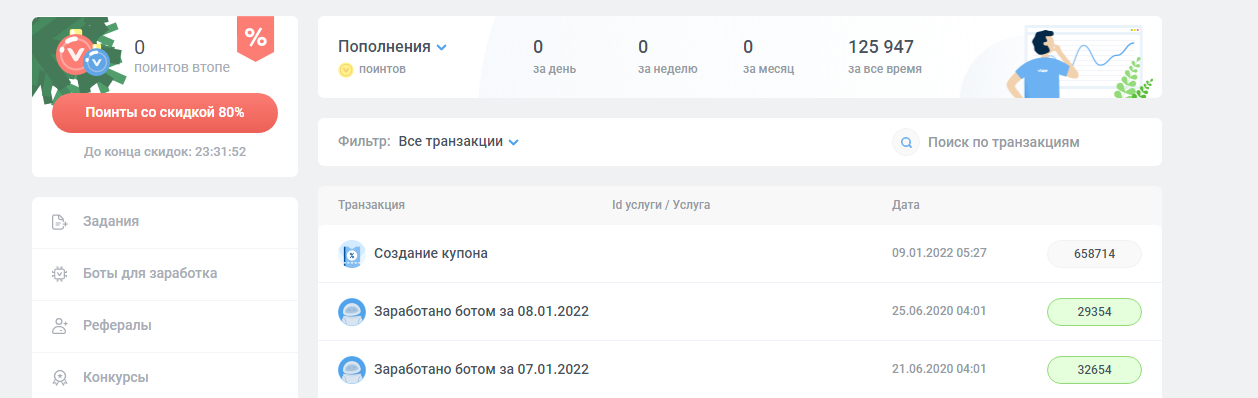Click the bot avatar for 07.01.2022 earnings

point(351,370)
